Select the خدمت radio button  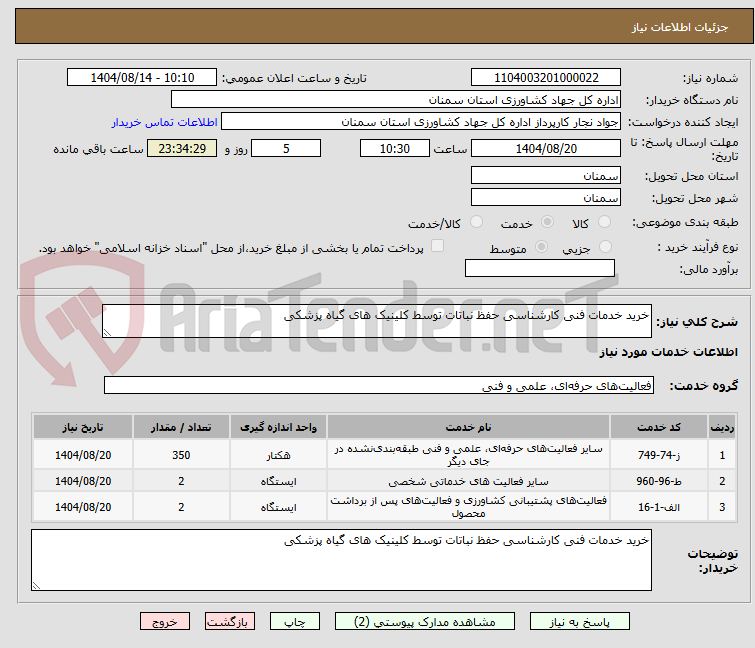click(x=547, y=222)
